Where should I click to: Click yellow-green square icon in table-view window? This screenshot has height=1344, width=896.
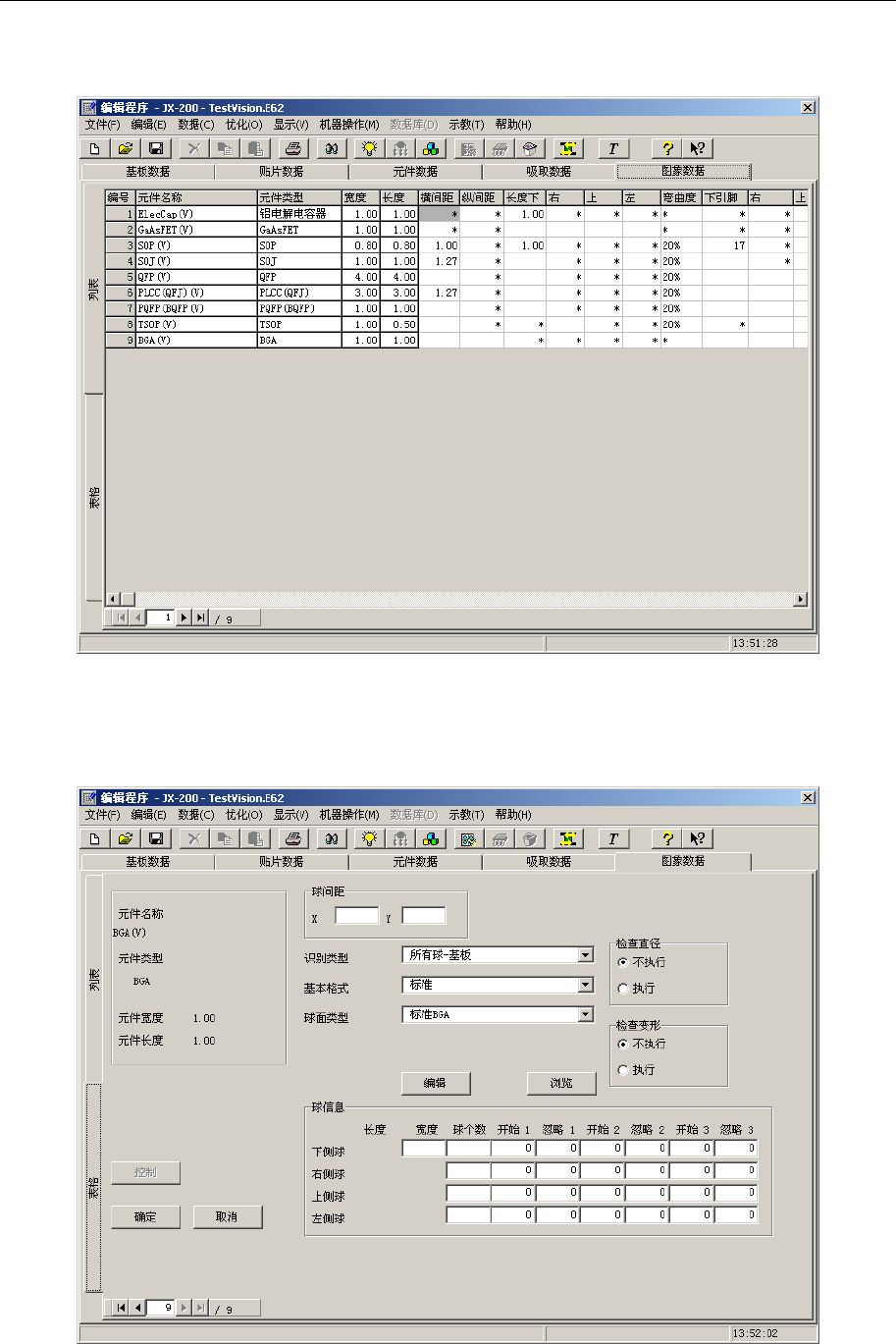tap(568, 148)
